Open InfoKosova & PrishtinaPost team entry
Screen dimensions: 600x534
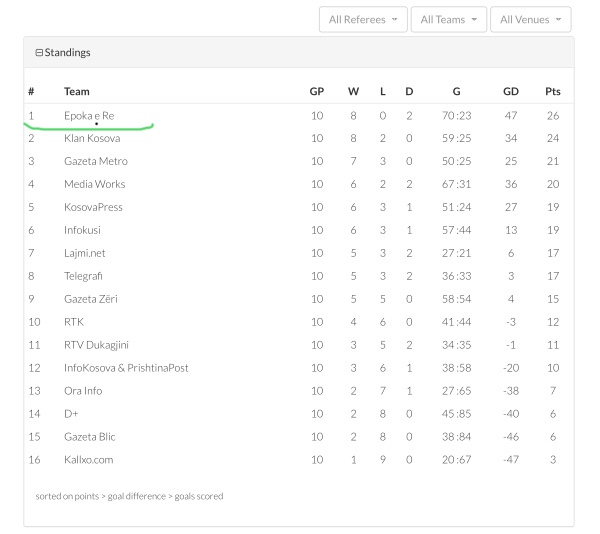tap(126, 368)
